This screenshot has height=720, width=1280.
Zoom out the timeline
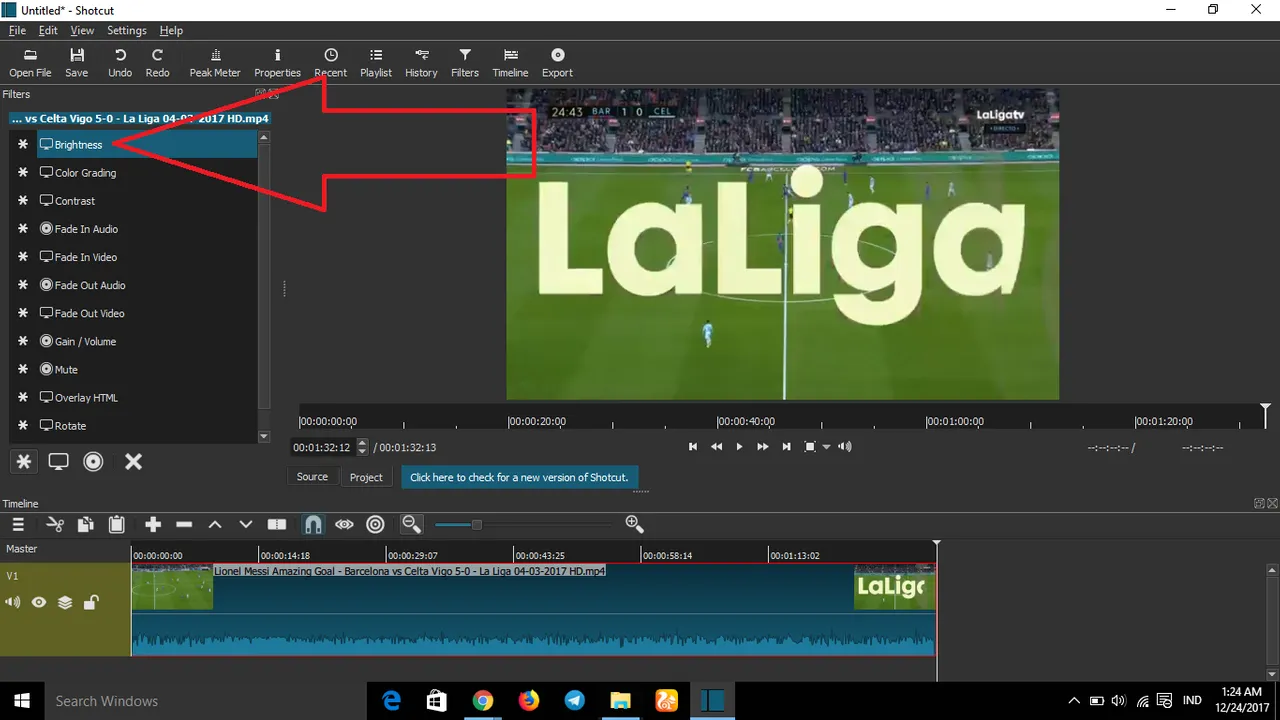[x=411, y=524]
